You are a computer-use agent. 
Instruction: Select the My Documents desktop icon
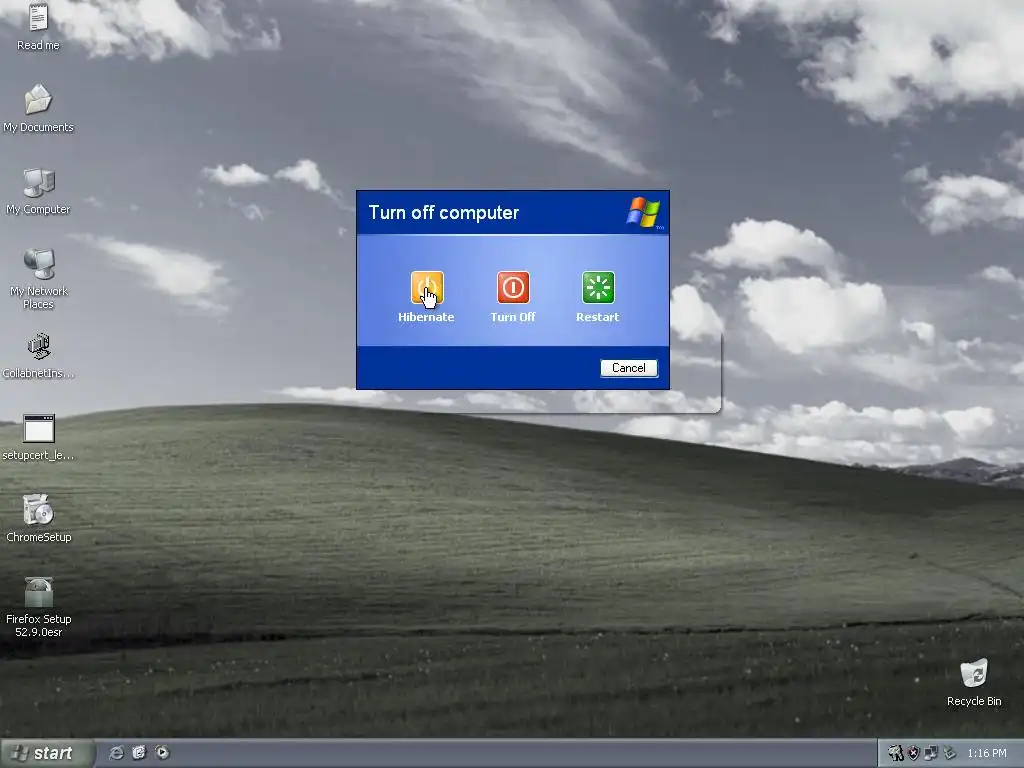pos(38,108)
